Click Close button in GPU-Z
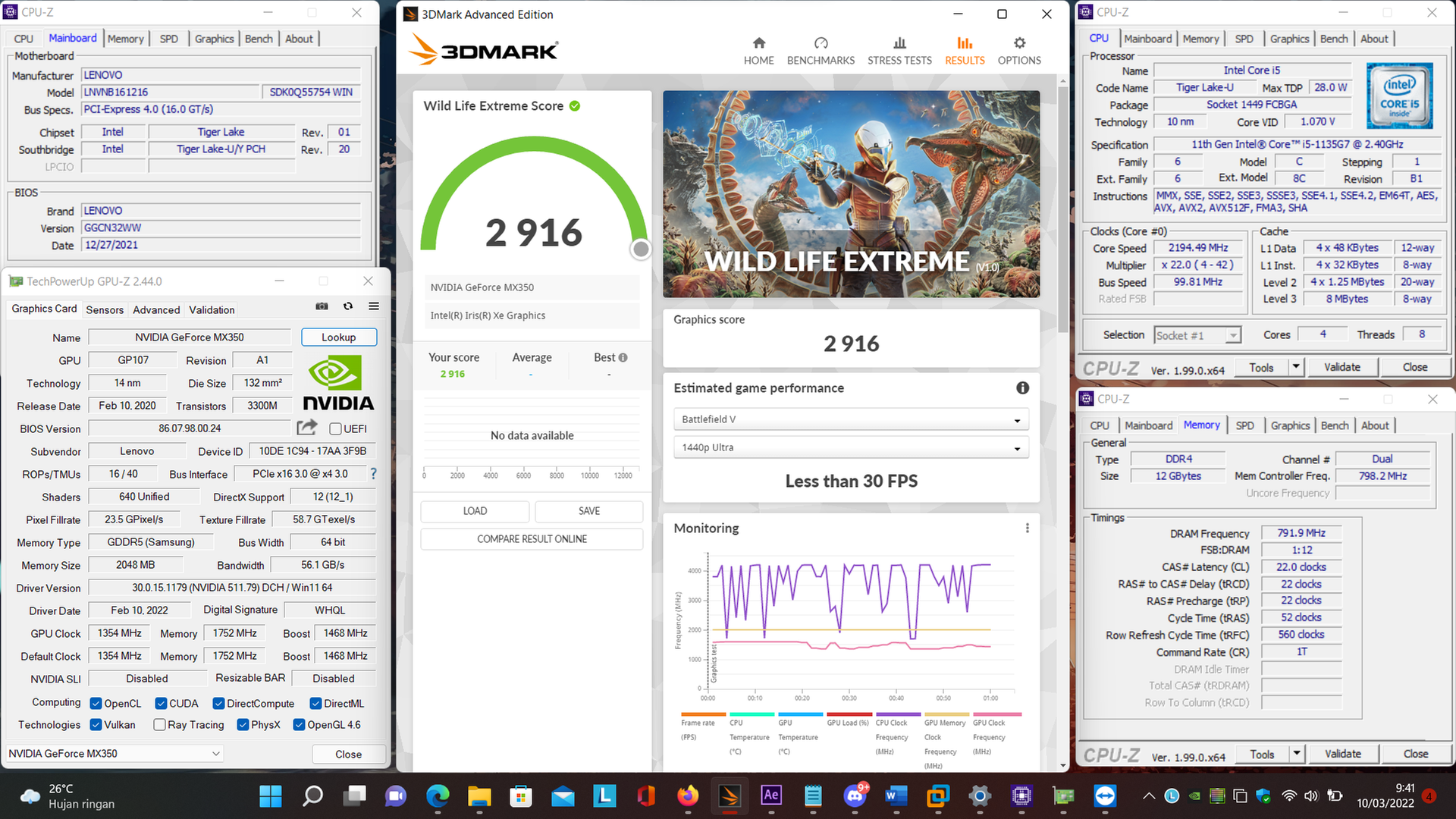1456x819 pixels. [x=348, y=754]
